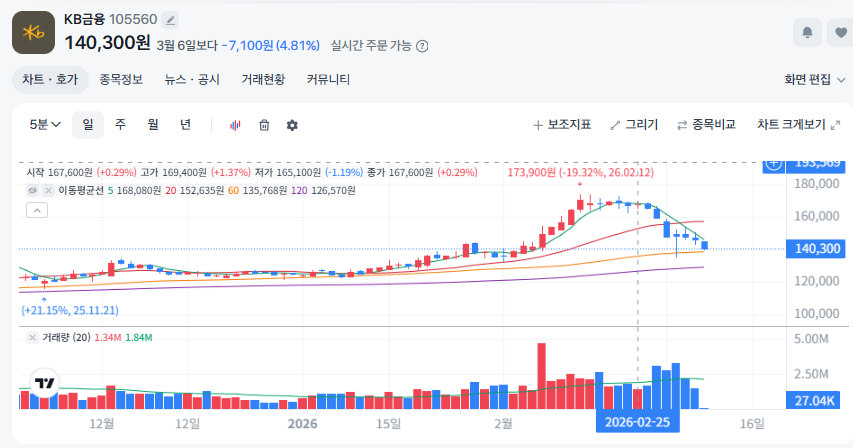Open the 커뮤니티 tab

(328, 79)
